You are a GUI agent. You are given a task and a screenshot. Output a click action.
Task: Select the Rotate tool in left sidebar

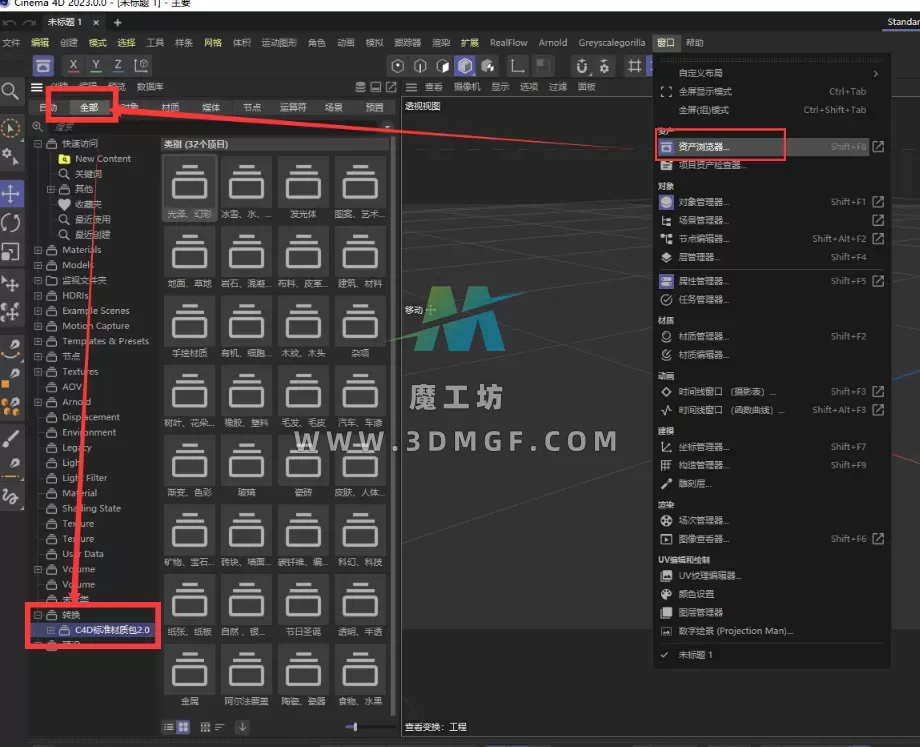click(x=11, y=223)
